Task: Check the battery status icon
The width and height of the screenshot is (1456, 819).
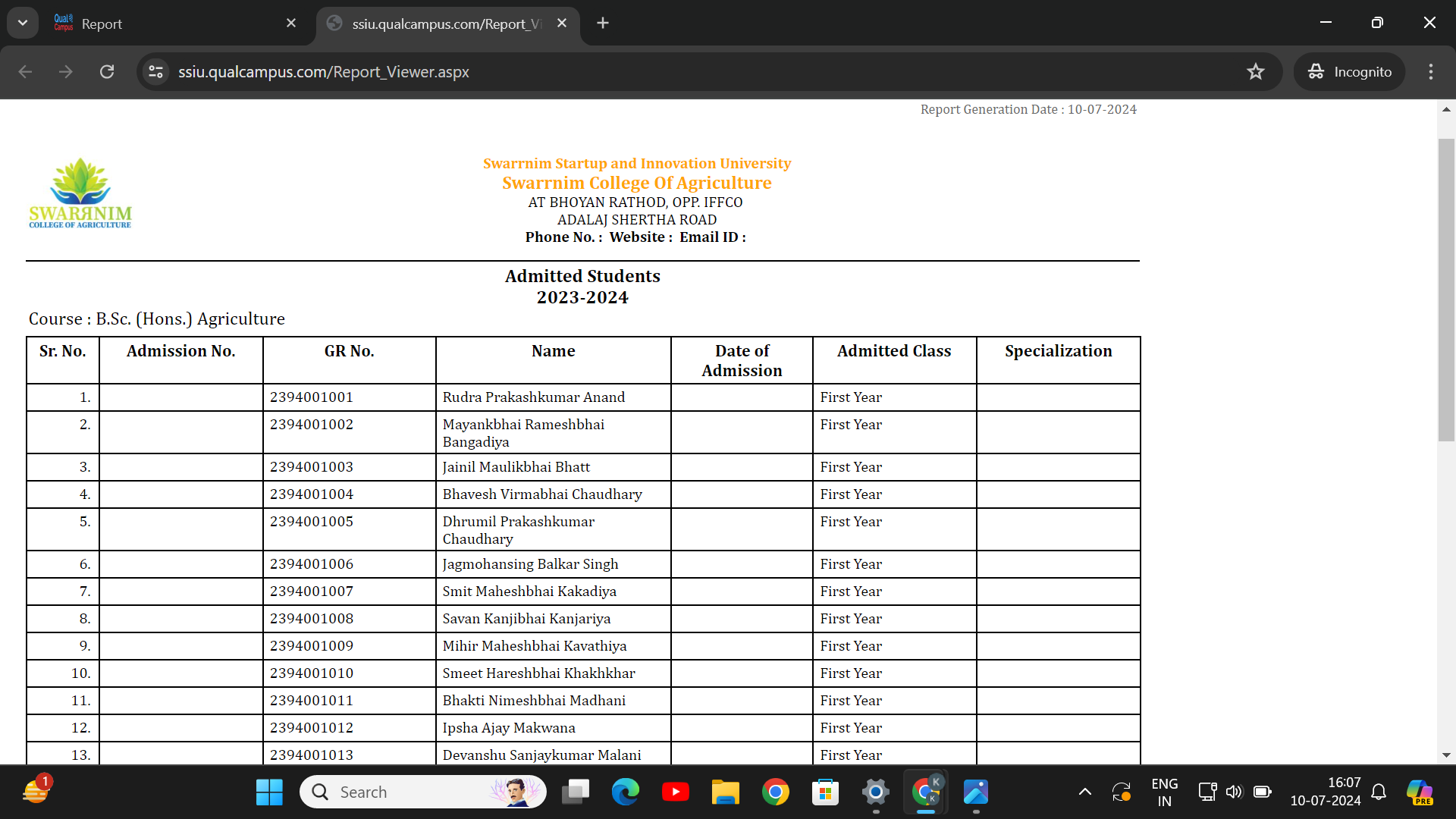Action: (1263, 792)
